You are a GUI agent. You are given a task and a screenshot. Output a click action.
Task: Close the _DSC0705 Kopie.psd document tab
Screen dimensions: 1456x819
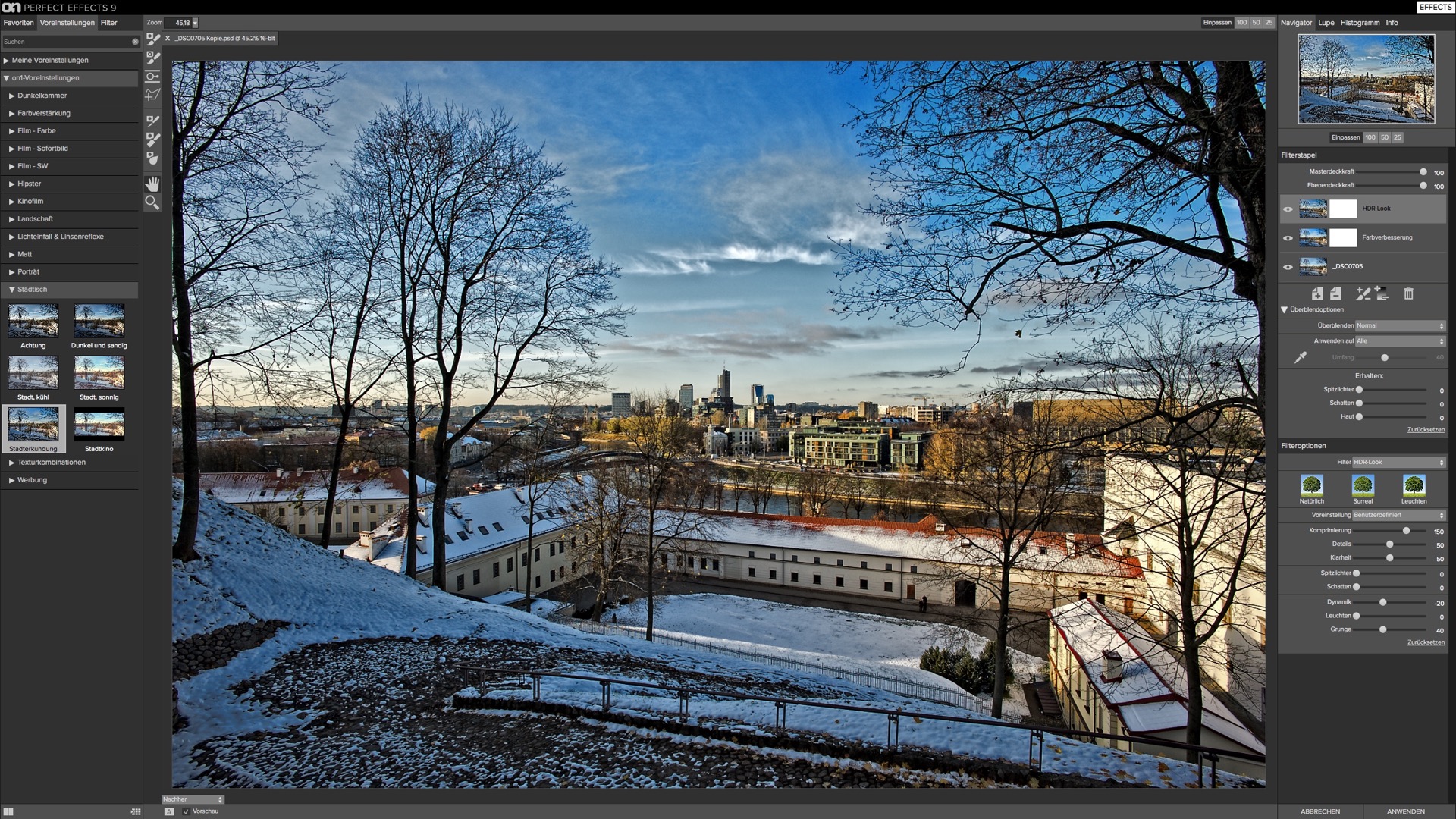(168, 38)
